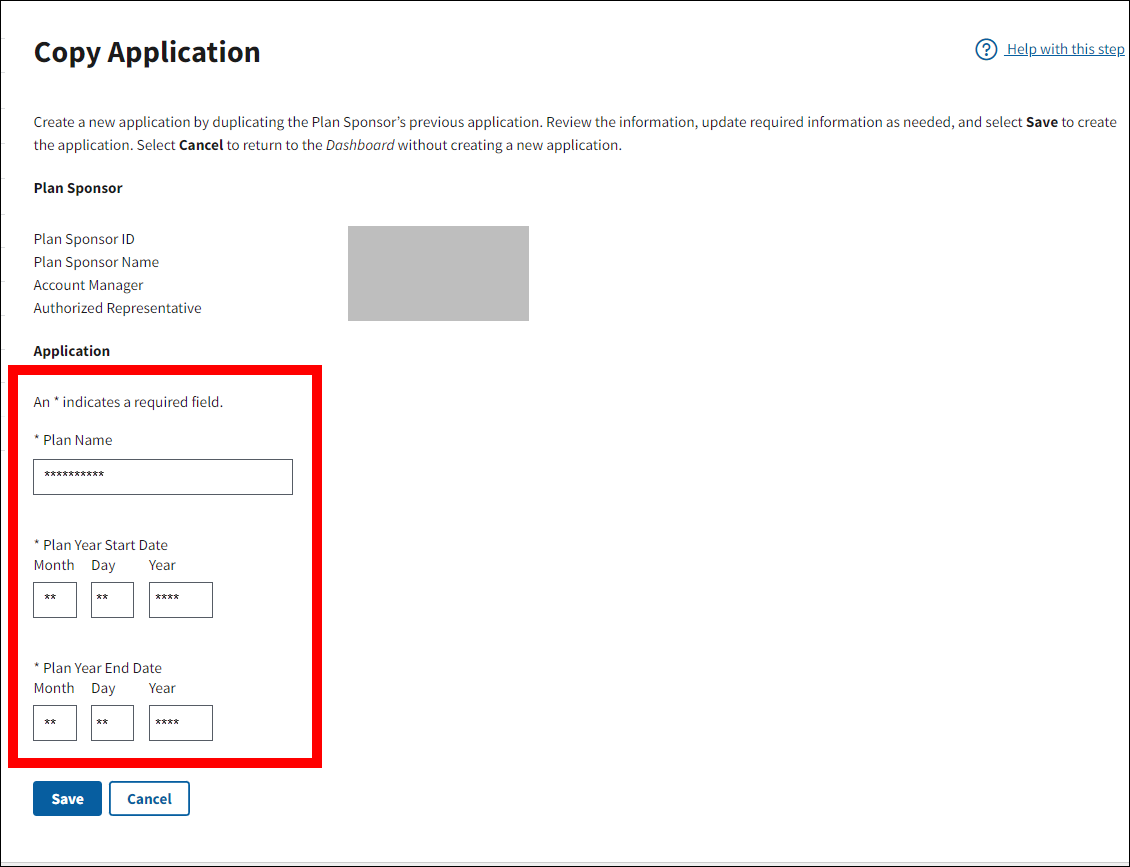
Task: Click the question mark help icon
Action: pos(986,49)
